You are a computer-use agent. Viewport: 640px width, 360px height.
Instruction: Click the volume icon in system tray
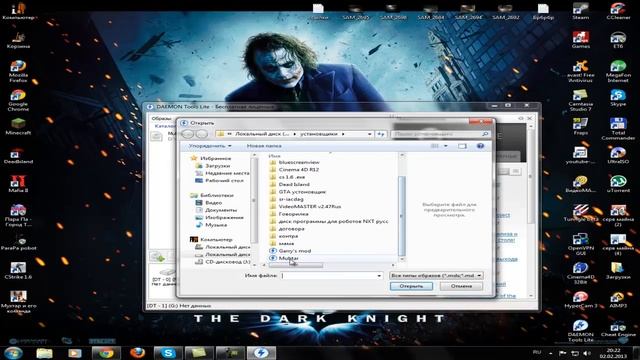pos(587,353)
